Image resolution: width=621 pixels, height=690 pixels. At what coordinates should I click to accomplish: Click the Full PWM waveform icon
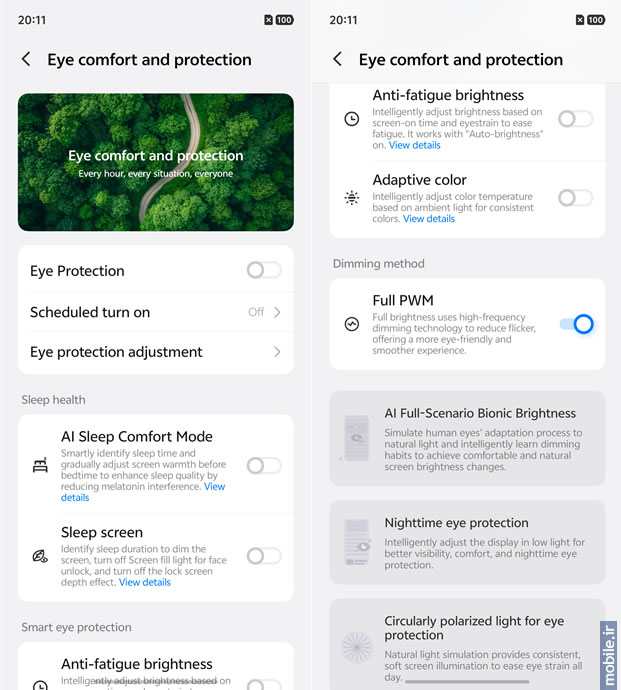point(352,324)
